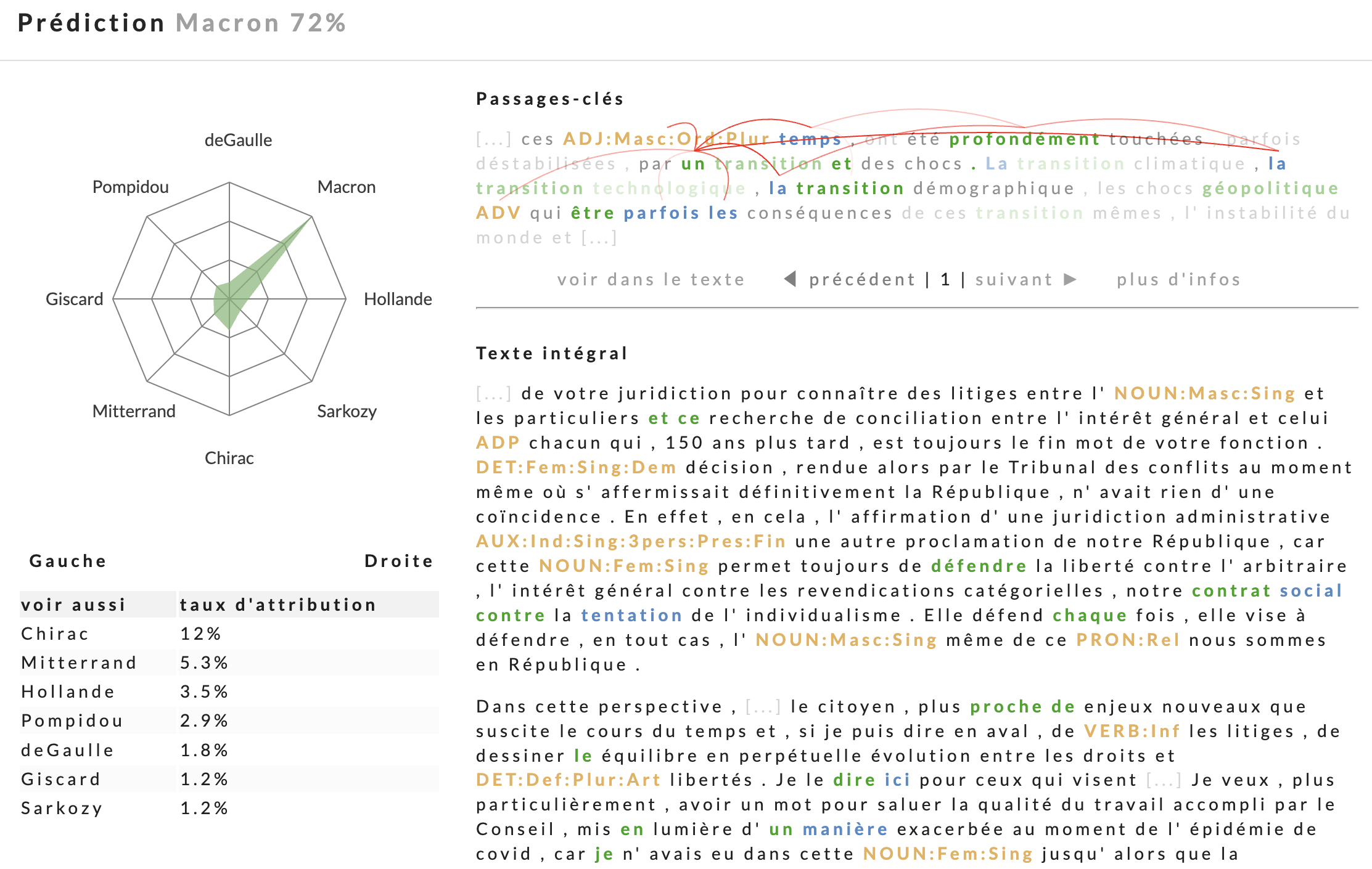Click 'taux d'attribution' column header
1372x869 pixels.
(x=277, y=605)
